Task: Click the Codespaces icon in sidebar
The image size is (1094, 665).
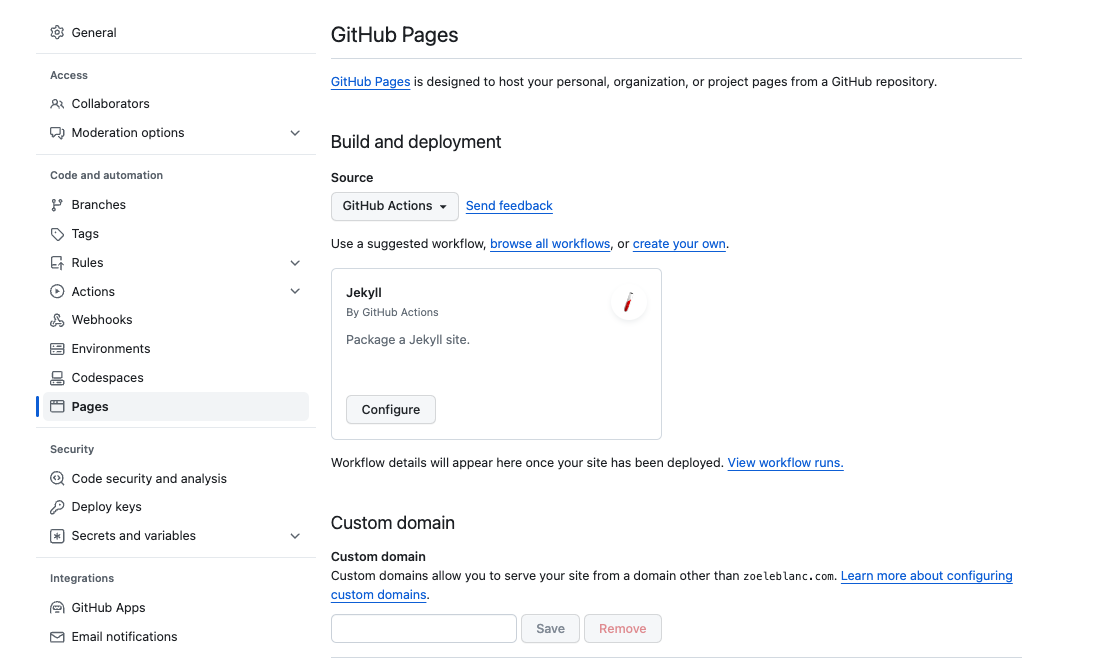Action: tap(57, 378)
